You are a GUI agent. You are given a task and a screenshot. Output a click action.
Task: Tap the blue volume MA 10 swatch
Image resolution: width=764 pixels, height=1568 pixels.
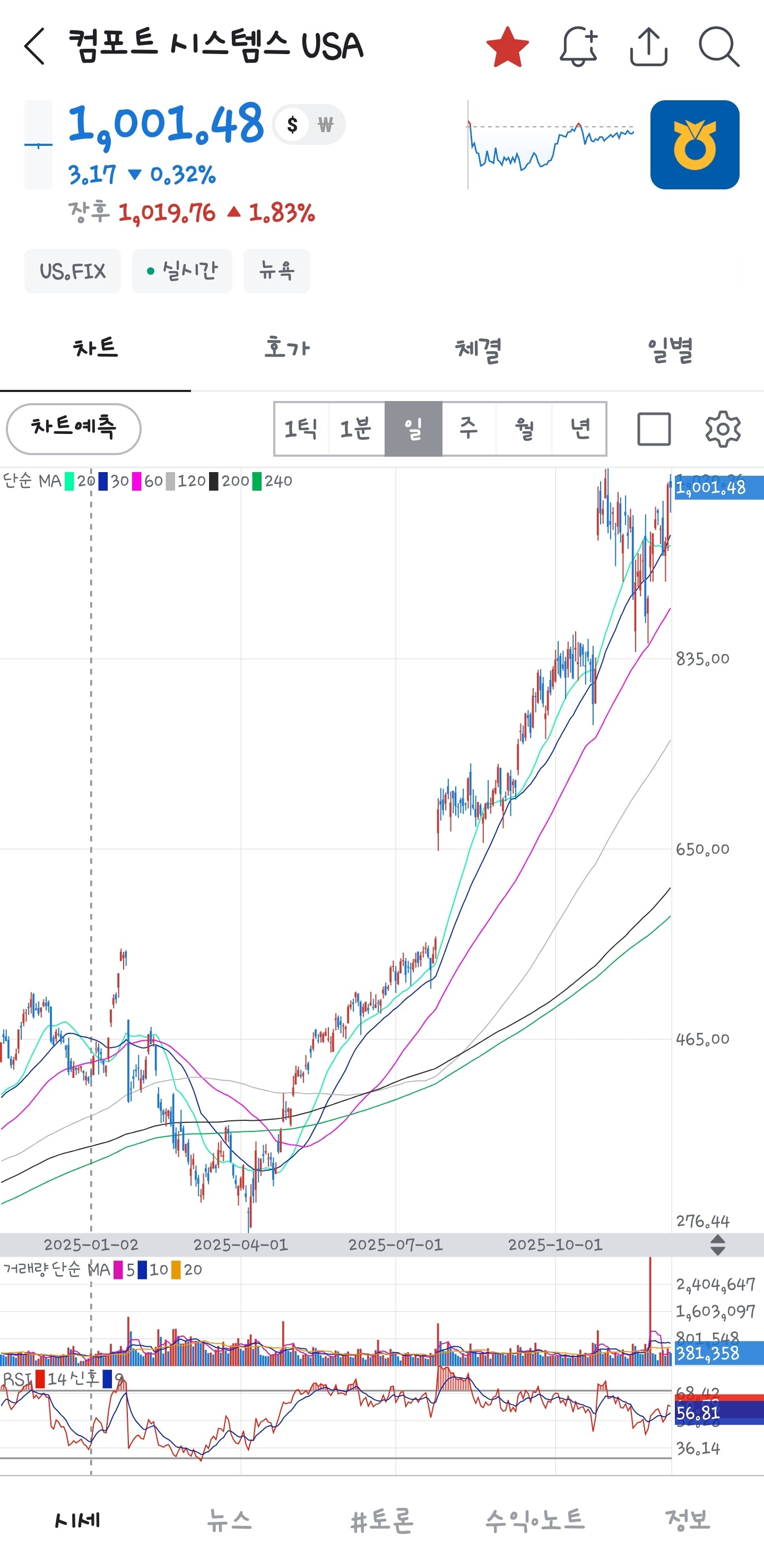click(142, 1270)
